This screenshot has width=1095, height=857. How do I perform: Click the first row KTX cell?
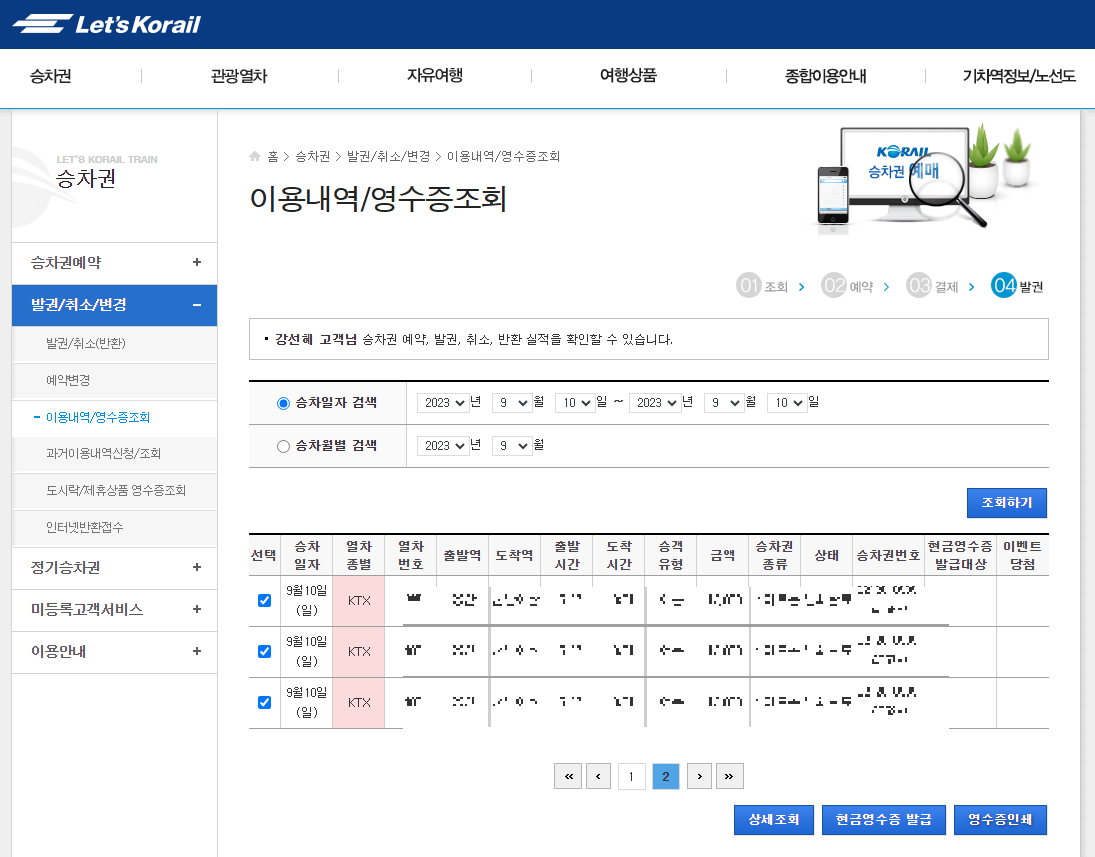point(359,601)
